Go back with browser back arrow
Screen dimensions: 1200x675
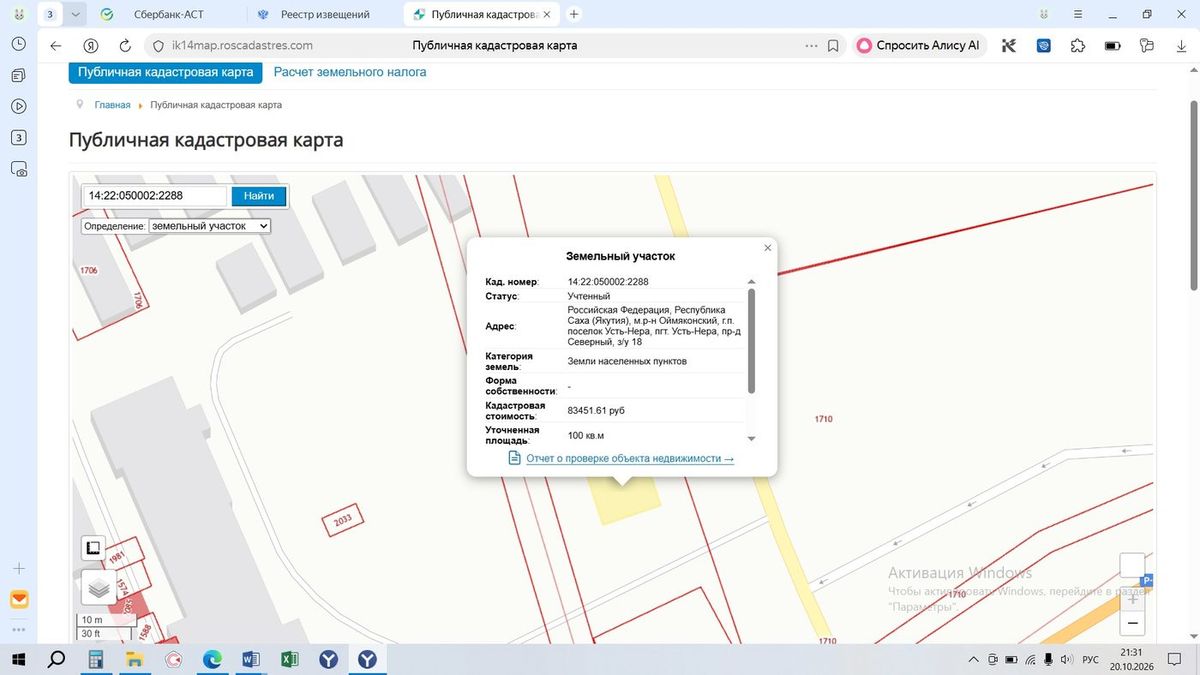[56, 46]
